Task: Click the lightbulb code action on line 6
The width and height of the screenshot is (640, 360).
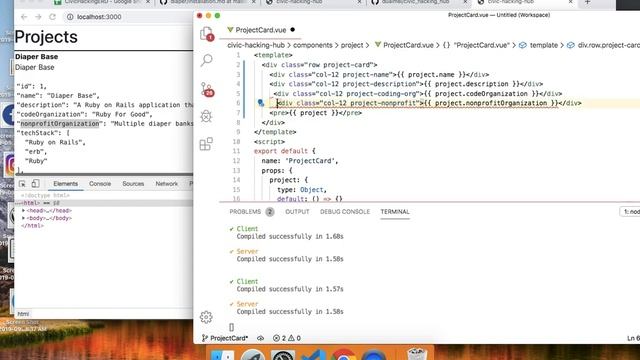Action: tap(261, 103)
